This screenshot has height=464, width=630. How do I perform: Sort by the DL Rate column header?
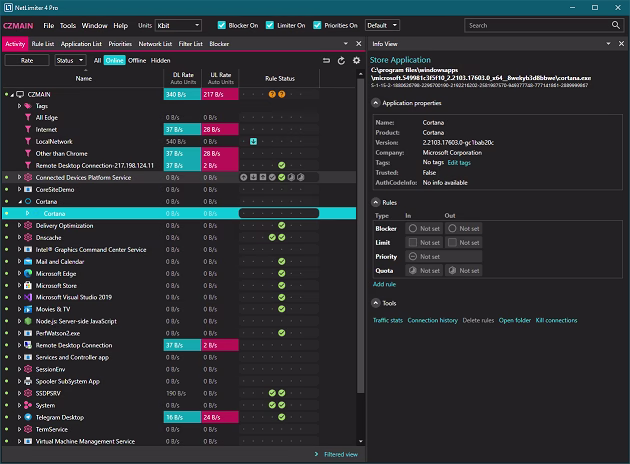pyautogui.click(x=183, y=78)
